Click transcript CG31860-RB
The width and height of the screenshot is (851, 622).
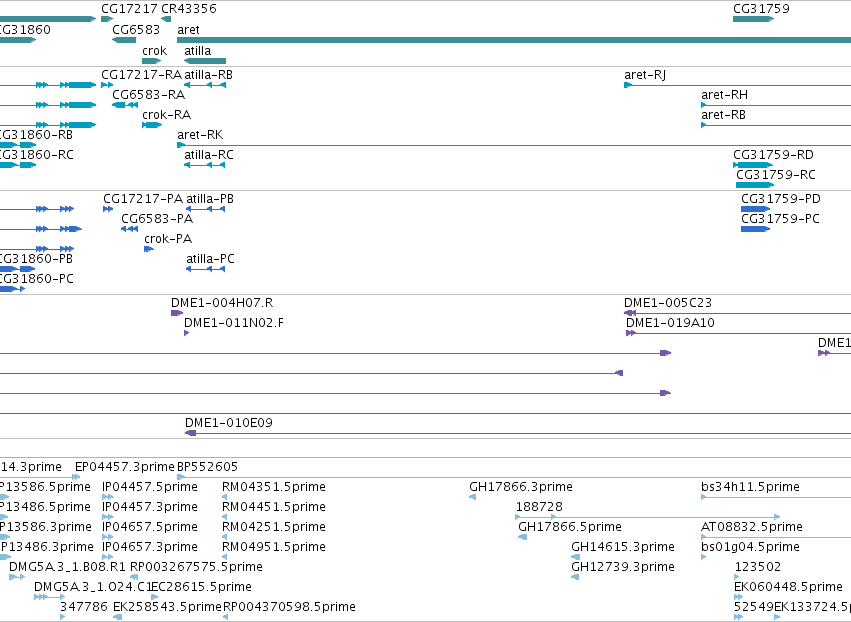(x=36, y=135)
